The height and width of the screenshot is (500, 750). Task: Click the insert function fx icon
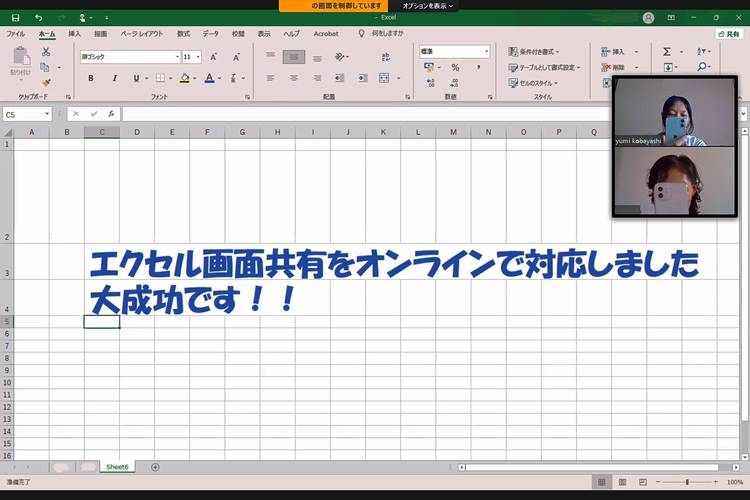[x=111, y=114]
